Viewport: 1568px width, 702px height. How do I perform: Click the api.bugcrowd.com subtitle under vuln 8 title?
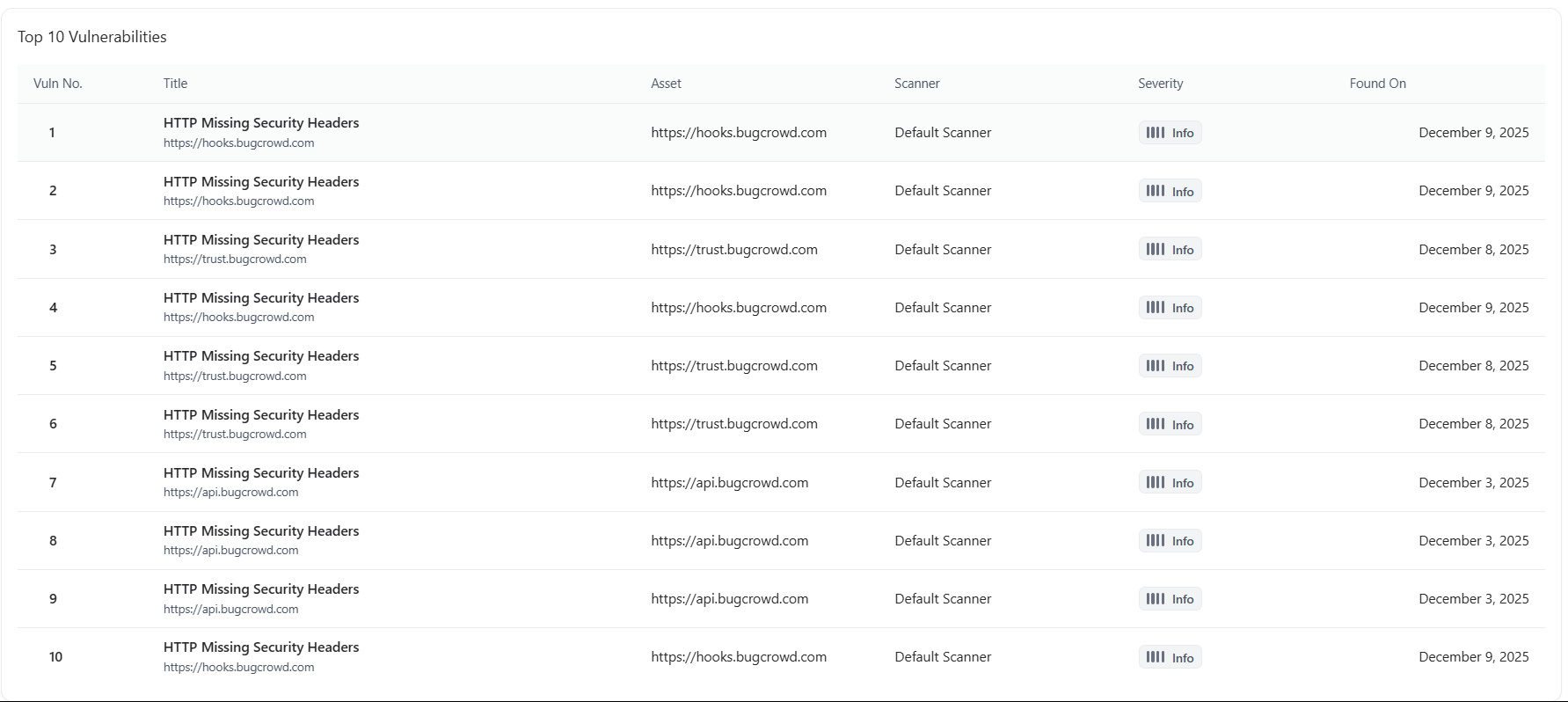pyautogui.click(x=231, y=551)
